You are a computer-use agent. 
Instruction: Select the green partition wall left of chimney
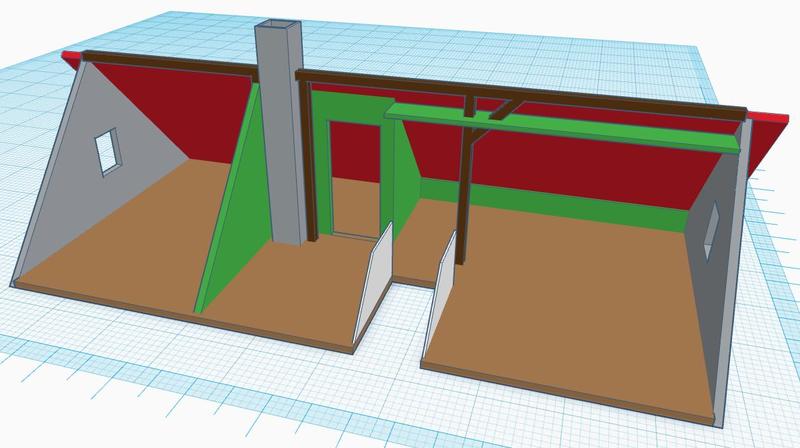tap(235, 204)
